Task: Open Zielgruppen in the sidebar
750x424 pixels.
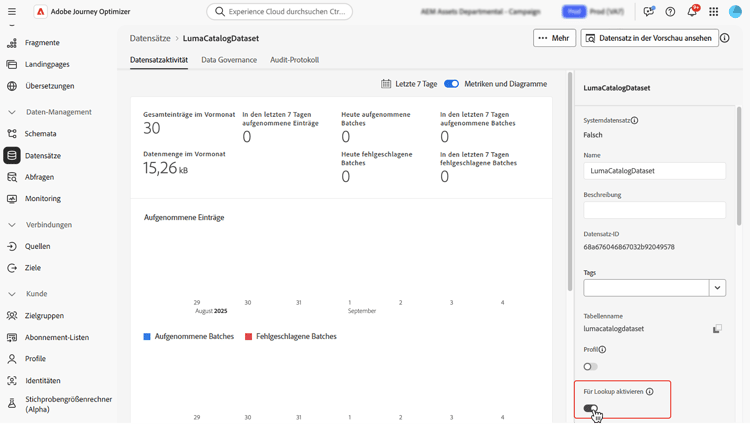Action: point(44,316)
